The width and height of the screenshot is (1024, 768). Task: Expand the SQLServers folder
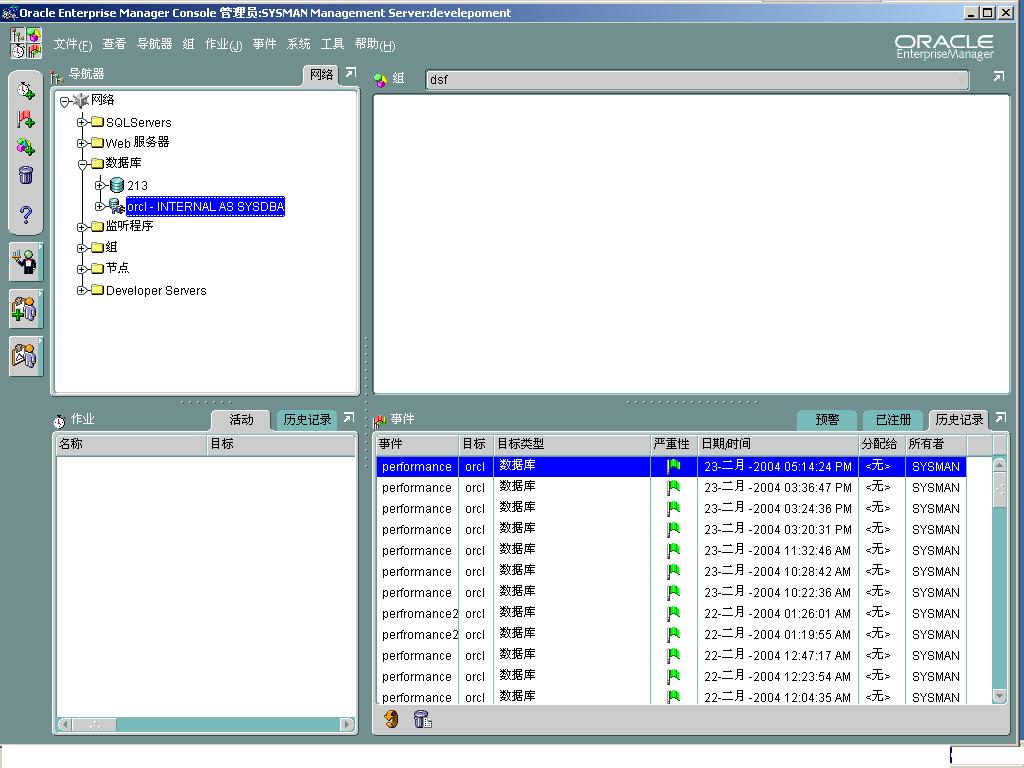[82, 122]
